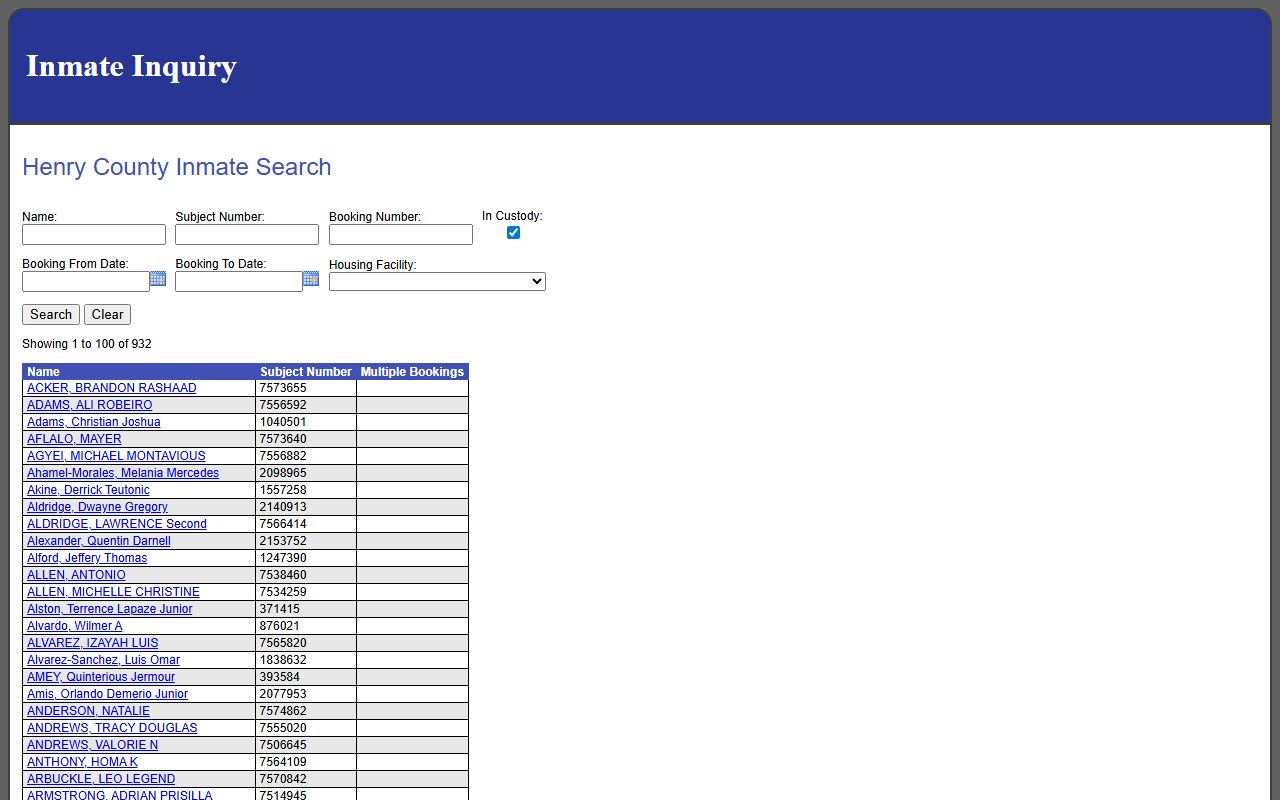Select subject number 393584
The image size is (1280, 800).
[x=280, y=677]
